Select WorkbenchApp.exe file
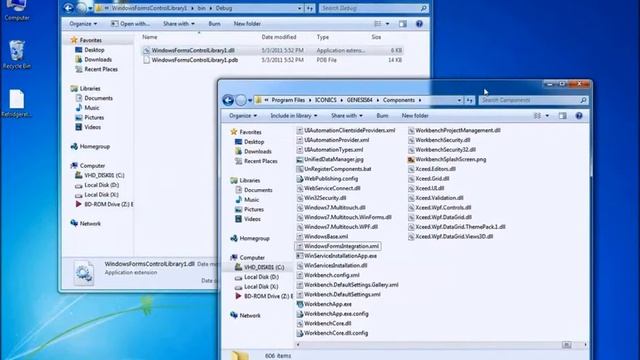This screenshot has width=640, height=360. 324,304
